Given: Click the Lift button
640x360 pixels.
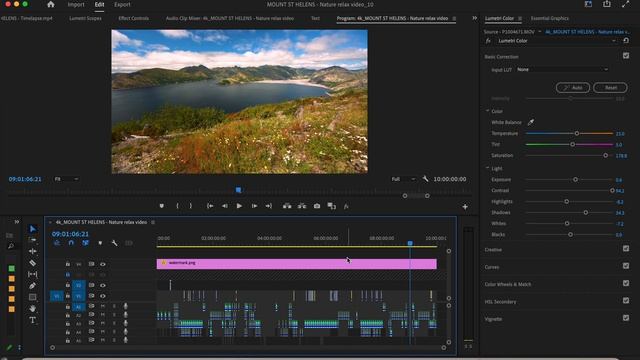Looking at the screenshot, I should click(x=287, y=206).
